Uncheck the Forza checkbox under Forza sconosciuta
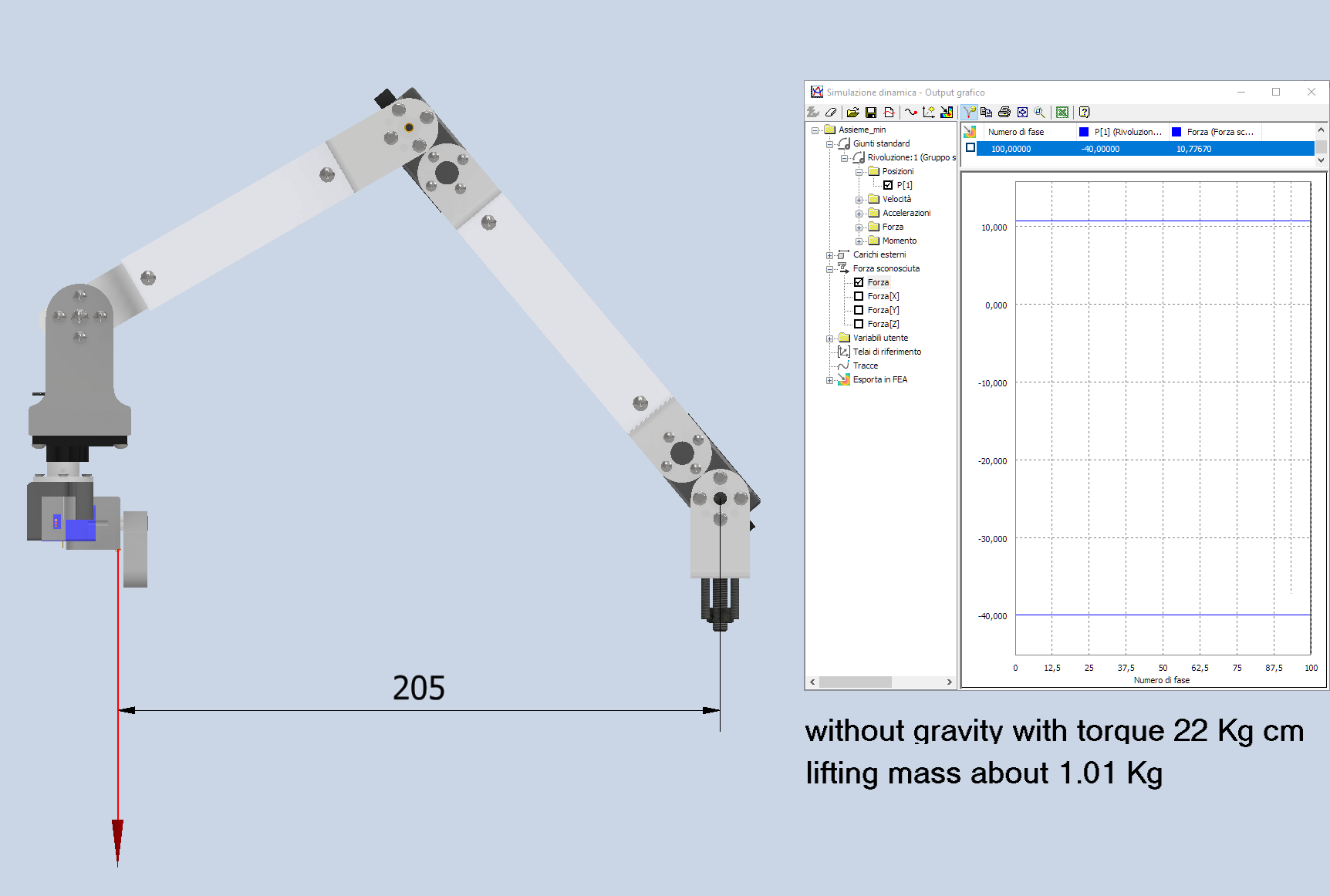The image size is (1330, 896). click(859, 282)
